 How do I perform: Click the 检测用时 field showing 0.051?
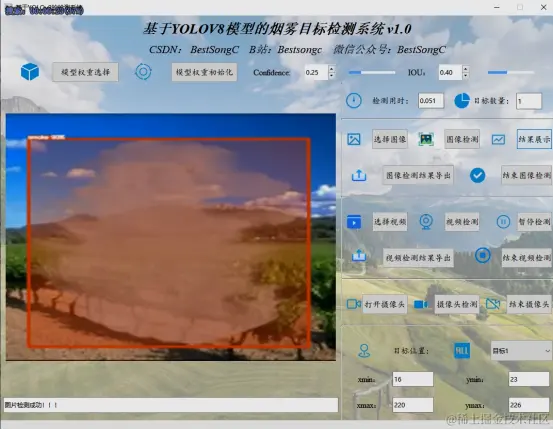tap(431, 101)
